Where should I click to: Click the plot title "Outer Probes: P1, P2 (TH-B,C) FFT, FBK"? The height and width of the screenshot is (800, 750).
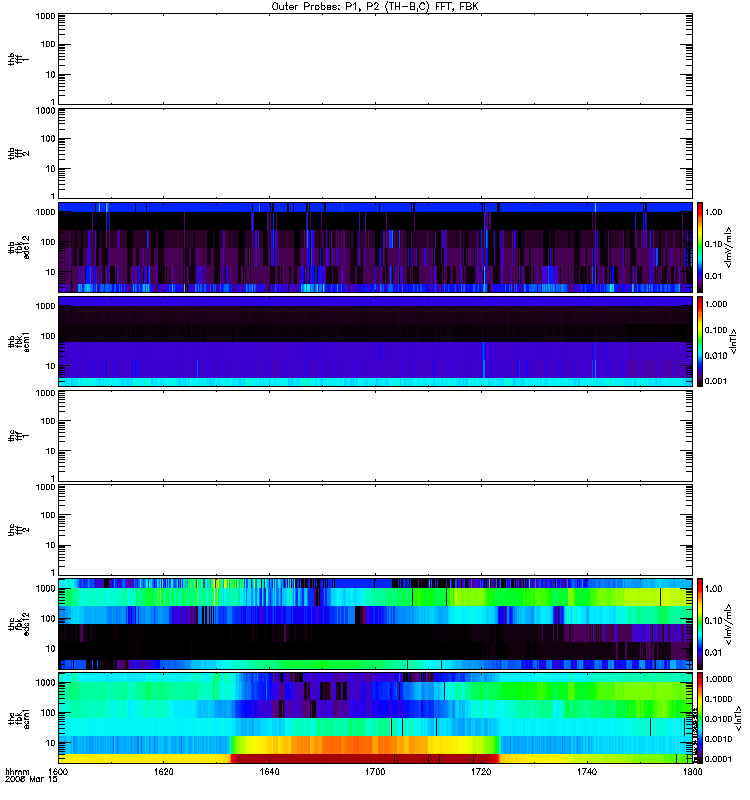(374, 7)
